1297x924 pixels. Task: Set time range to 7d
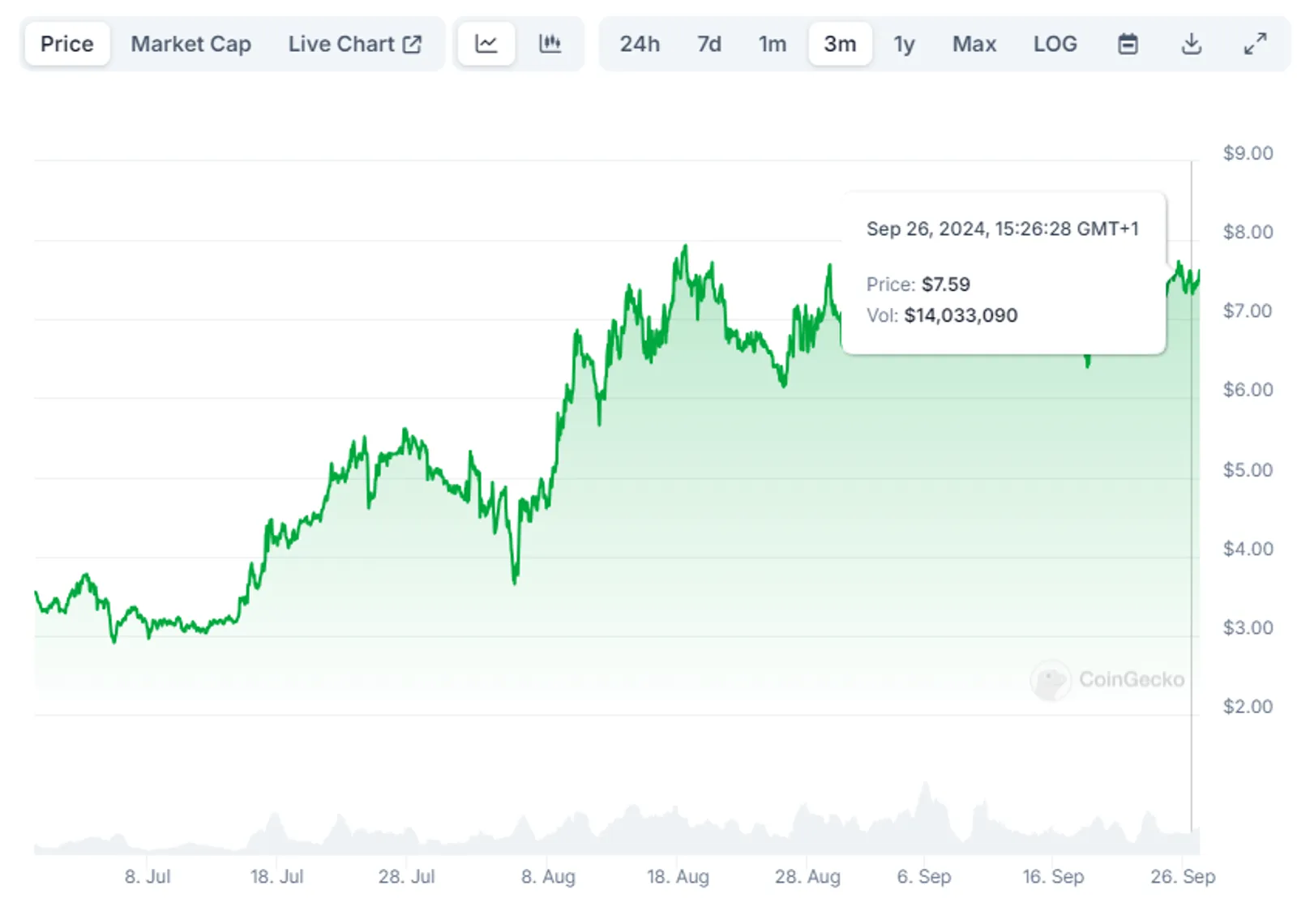coord(709,44)
